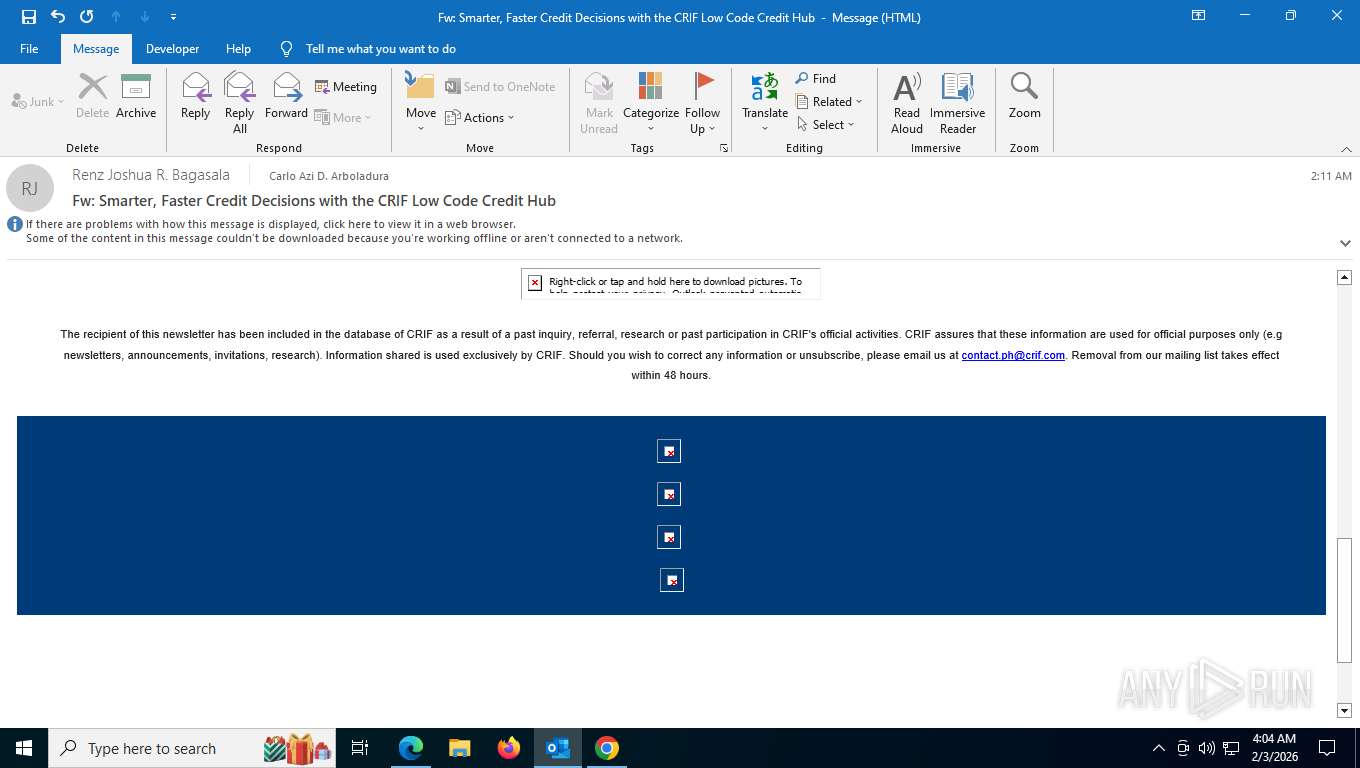Click the Reply All button
The height and width of the screenshot is (768, 1360).
239,103
